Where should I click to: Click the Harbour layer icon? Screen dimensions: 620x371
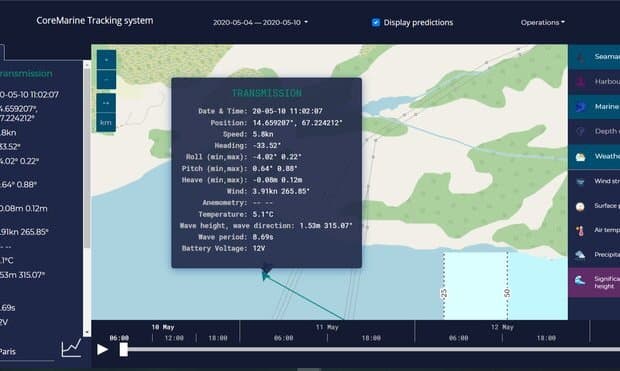[580, 82]
